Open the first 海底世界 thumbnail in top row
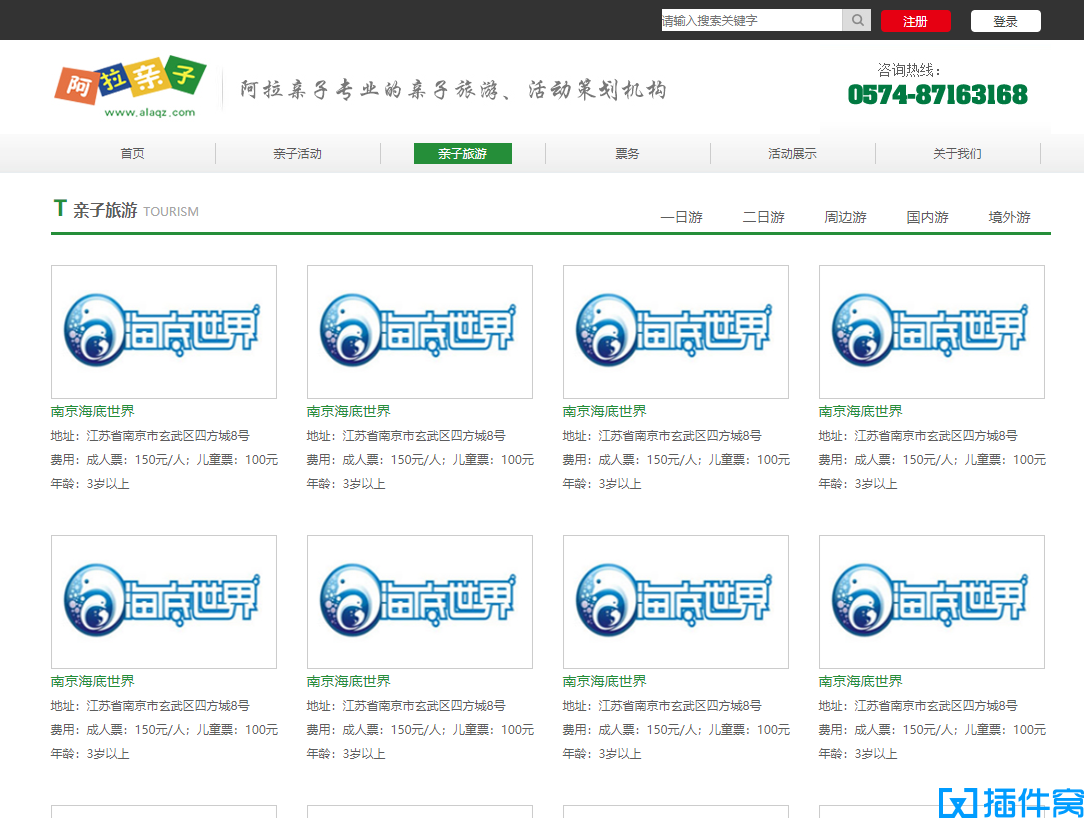Image resolution: width=1084 pixels, height=818 pixels. click(x=164, y=332)
